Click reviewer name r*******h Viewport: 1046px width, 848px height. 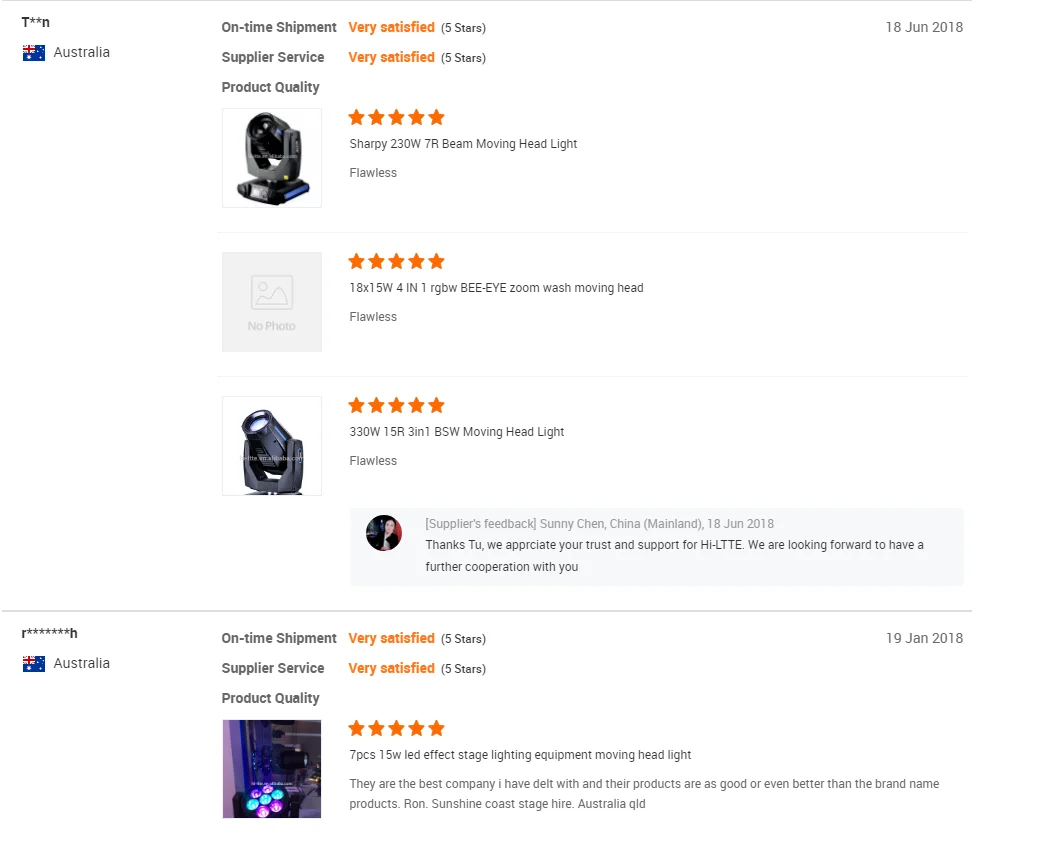(x=50, y=634)
